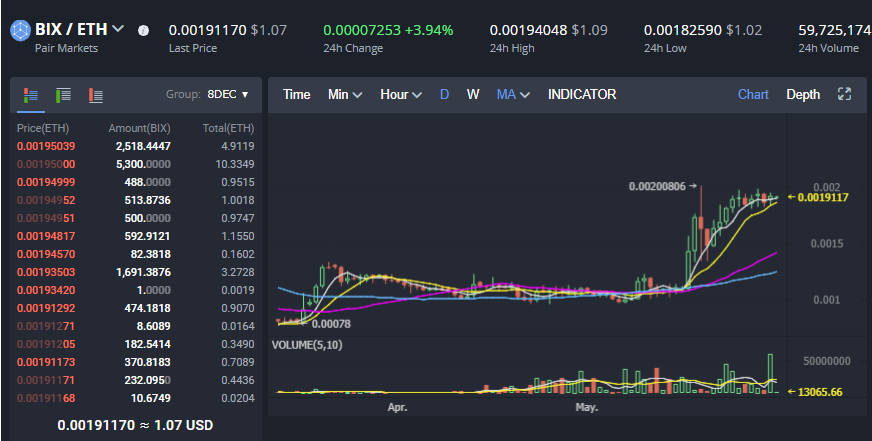Screen dimensions: 872x441
Task: Click Pair Markets link under pair name
Action: 65,48
